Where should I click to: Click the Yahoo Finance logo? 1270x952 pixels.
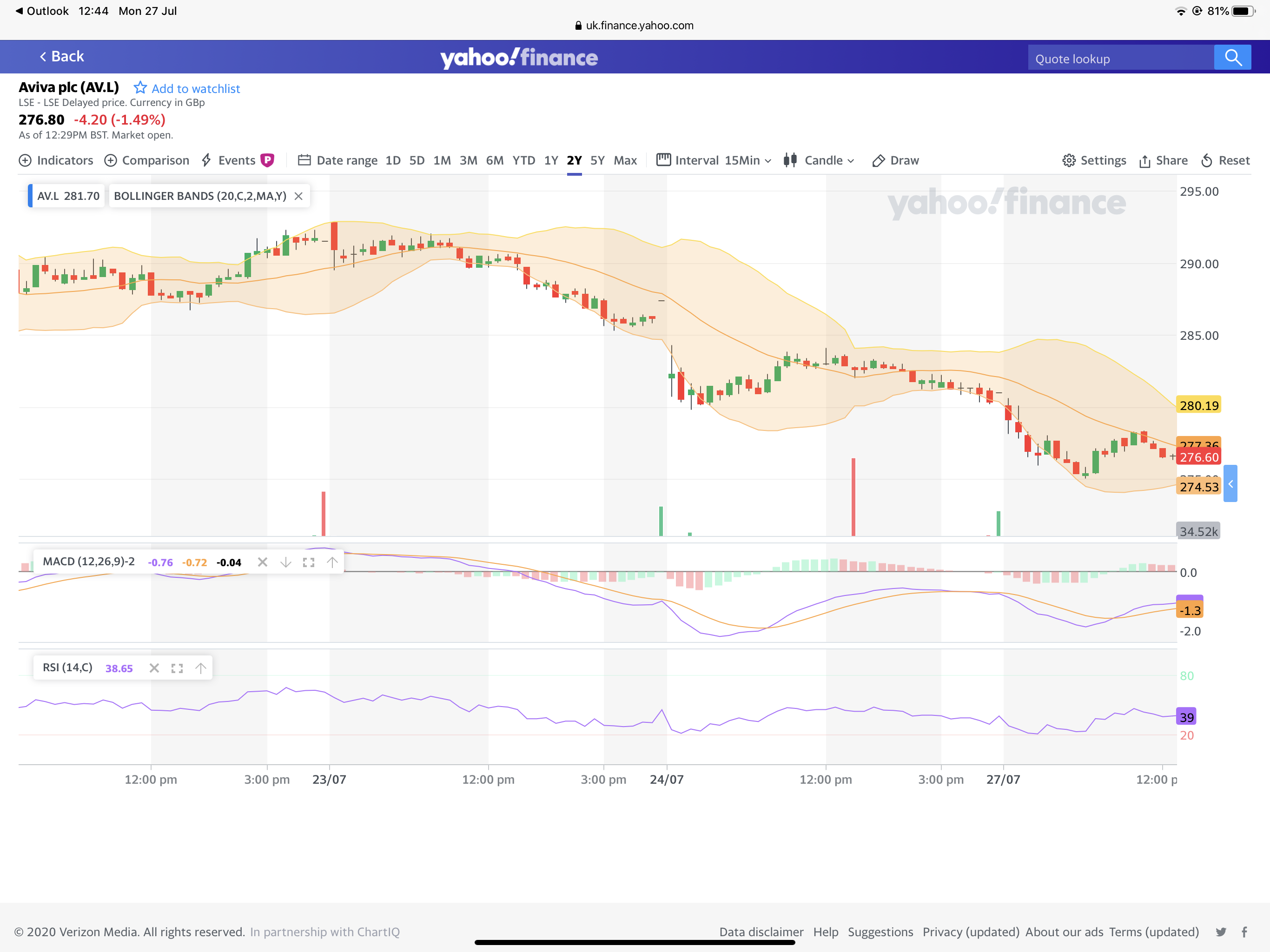(x=519, y=58)
